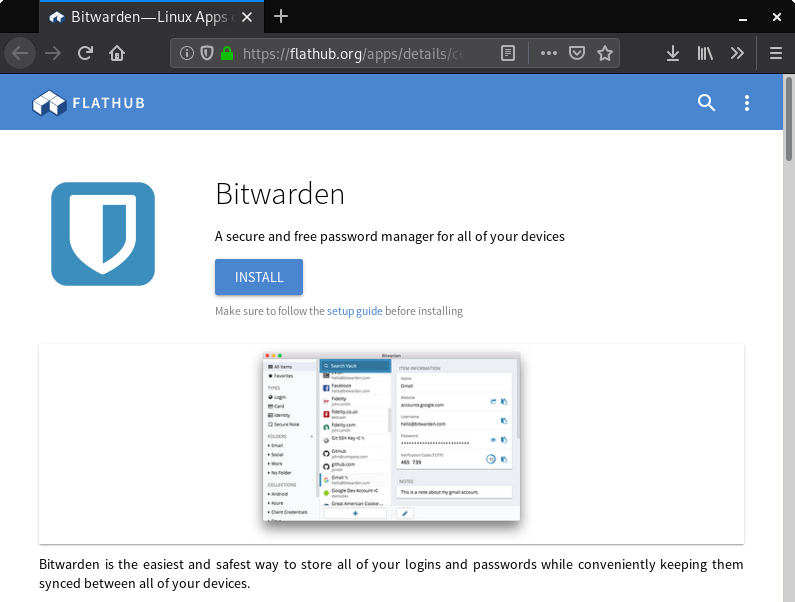This screenshot has height=602, width=795.
Task: Click the flathub.org URL address field
Action: pyautogui.click(x=360, y=53)
